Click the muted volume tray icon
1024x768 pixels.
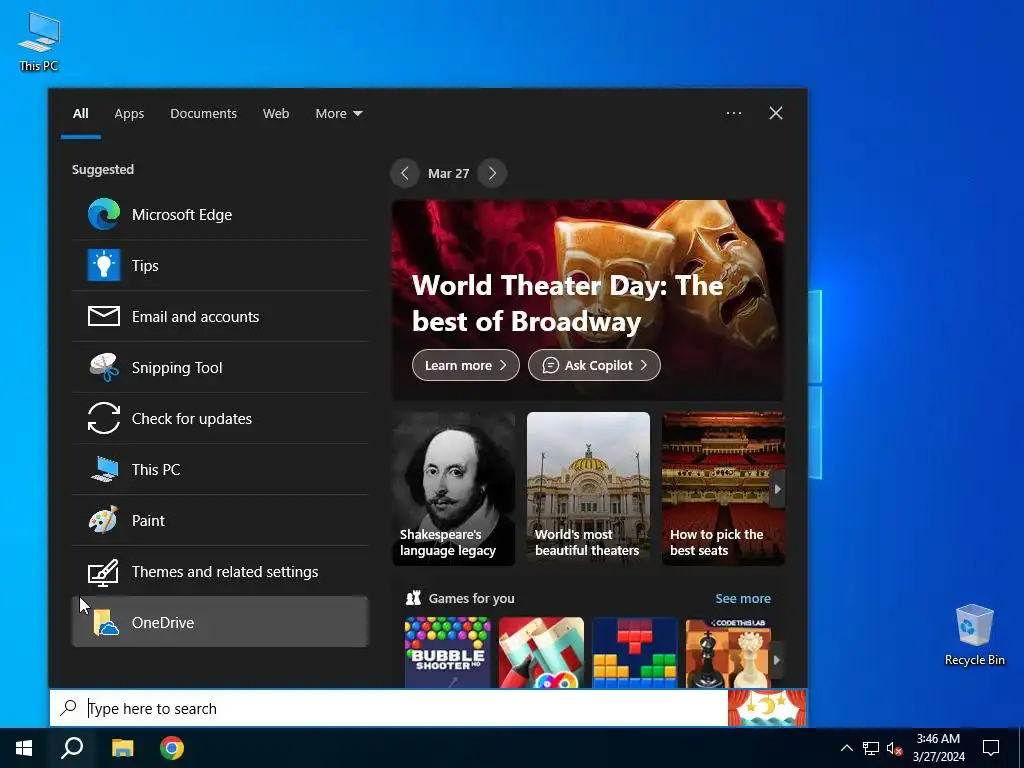[x=894, y=748]
